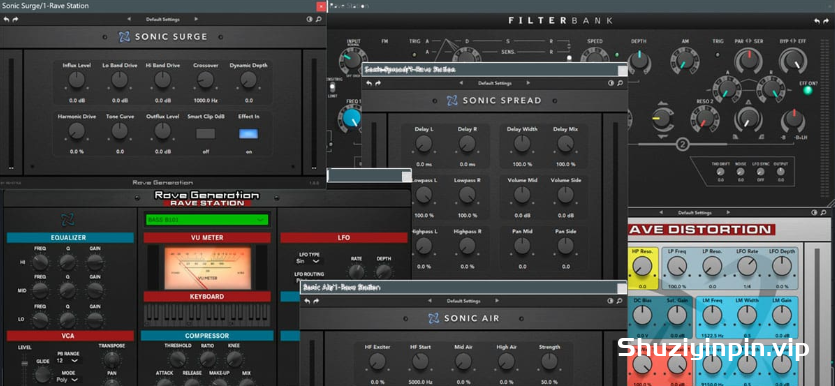The height and width of the screenshot is (386, 835).
Task: Adjust the Influx Level knob in Sonic Surge
Action: [x=77, y=80]
